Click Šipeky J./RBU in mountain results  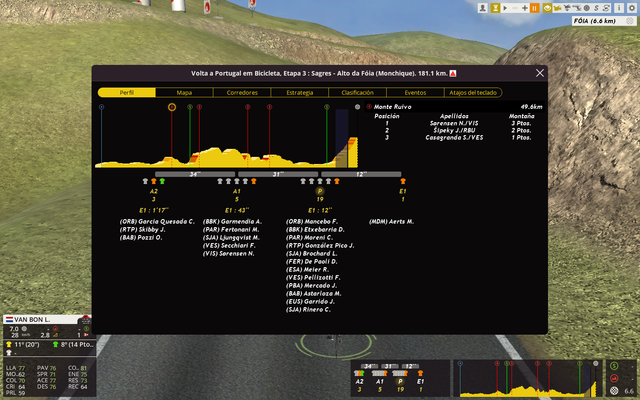[x=454, y=131]
